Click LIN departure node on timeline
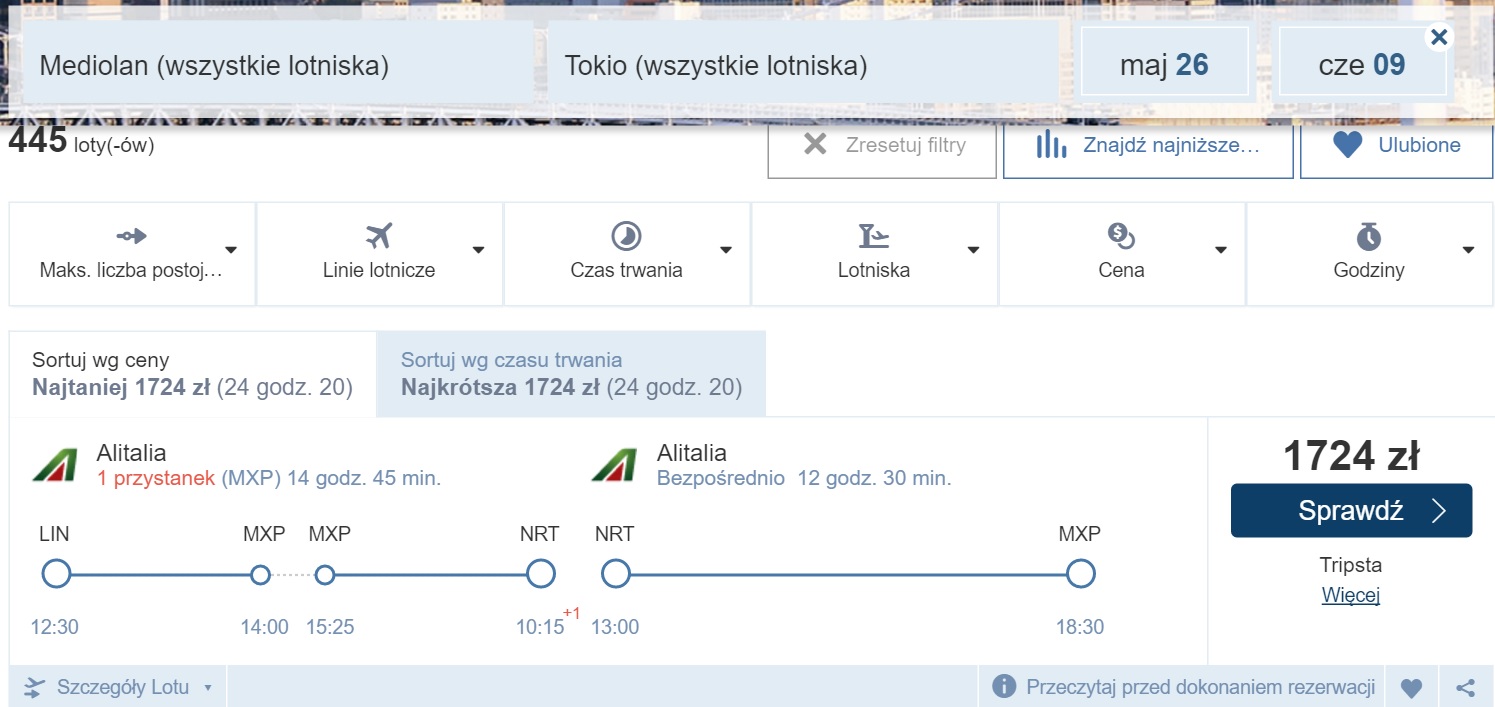The image size is (1495, 707). [x=56, y=574]
